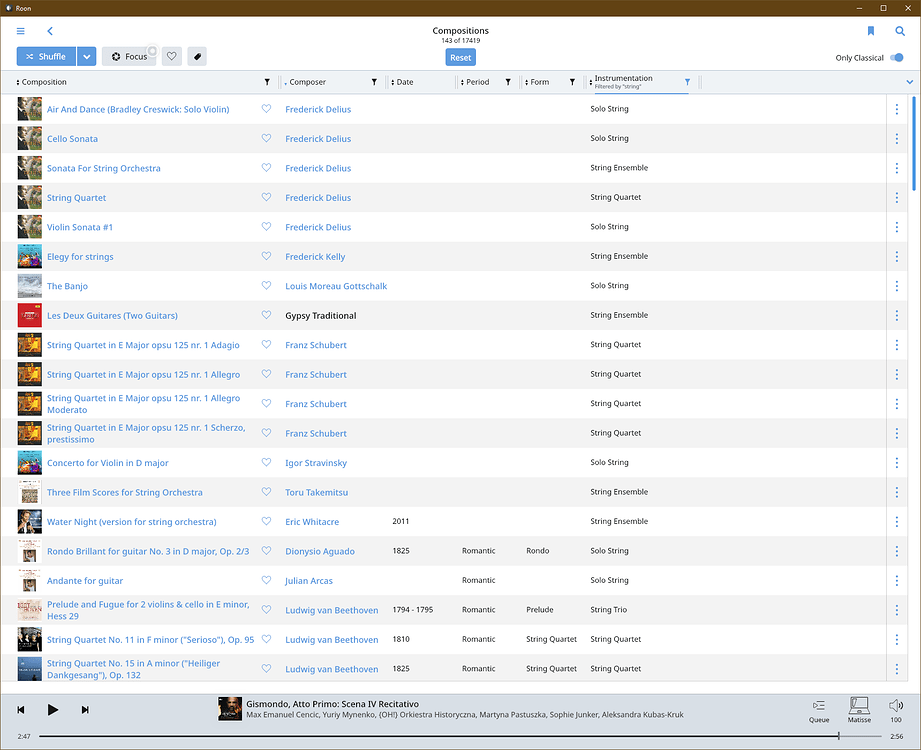Click the bookmark icon at top right

pos(870,31)
